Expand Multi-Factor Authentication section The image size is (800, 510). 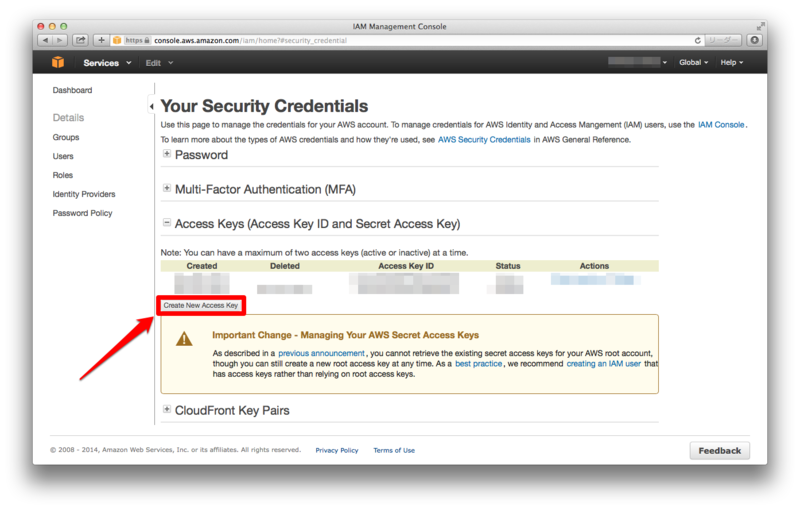click(x=167, y=188)
